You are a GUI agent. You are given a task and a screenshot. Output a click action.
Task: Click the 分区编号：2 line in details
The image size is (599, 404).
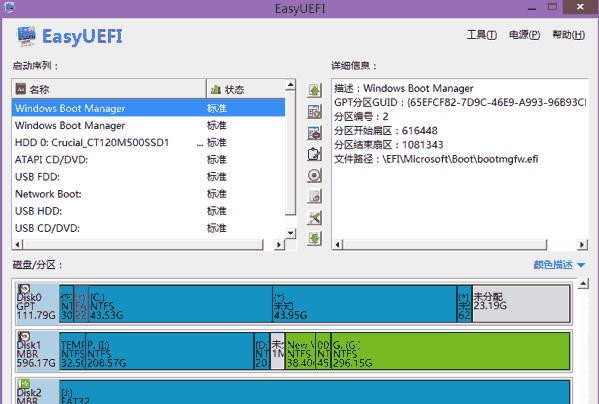[361, 116]
